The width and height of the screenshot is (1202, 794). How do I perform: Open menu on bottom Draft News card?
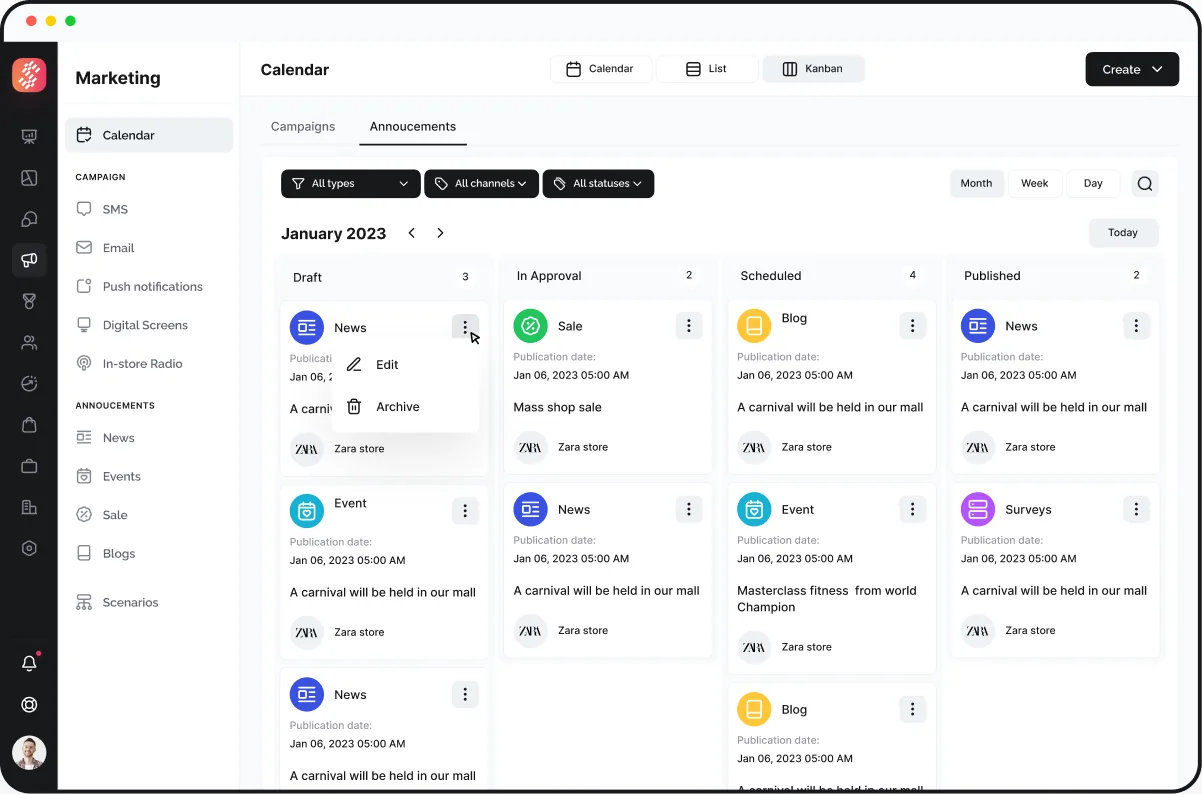[x=465, y=694]
